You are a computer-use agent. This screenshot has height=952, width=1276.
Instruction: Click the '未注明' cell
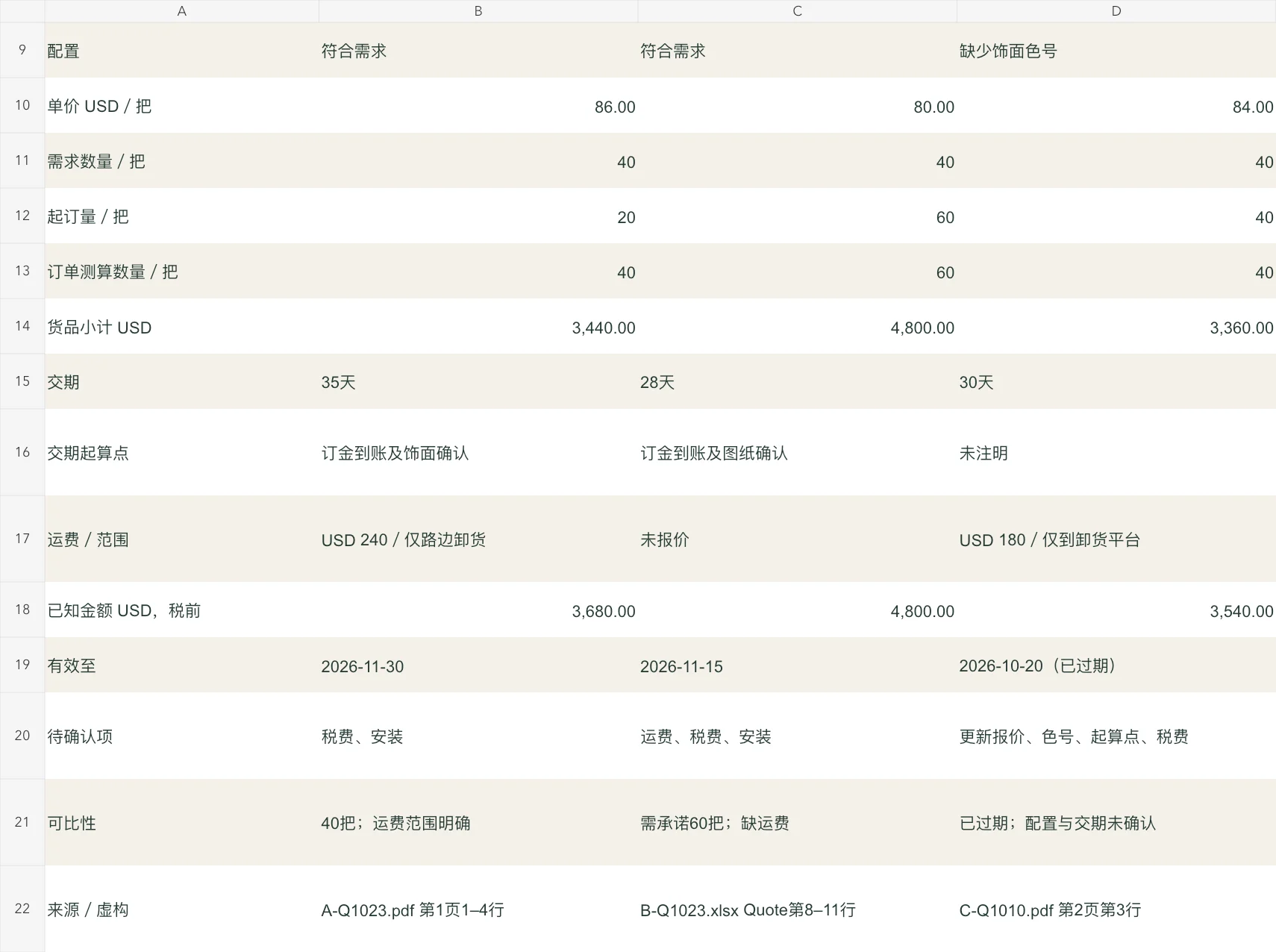(x=1116, y=452)
